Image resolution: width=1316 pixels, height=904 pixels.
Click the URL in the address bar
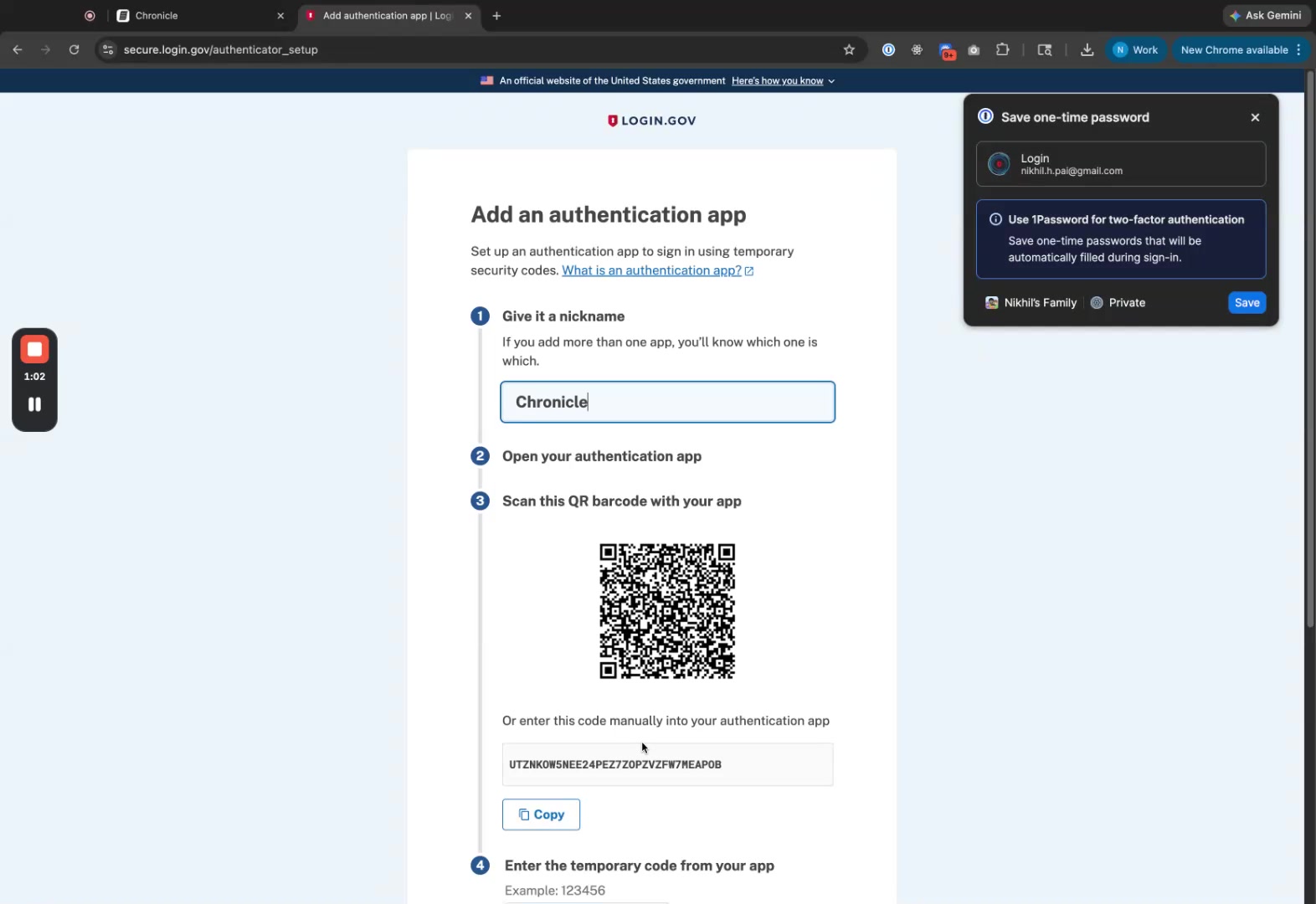pos(221,49)
